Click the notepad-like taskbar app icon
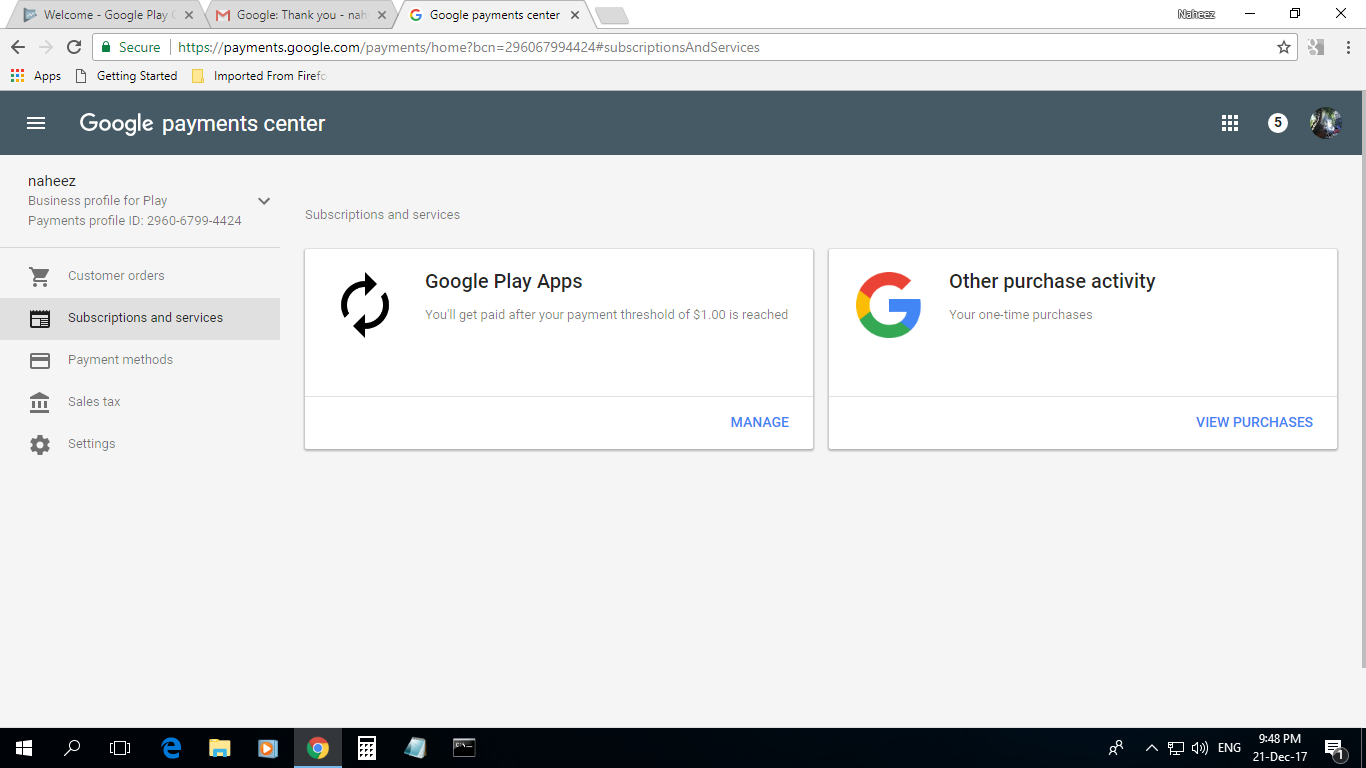 click(415, 748)
